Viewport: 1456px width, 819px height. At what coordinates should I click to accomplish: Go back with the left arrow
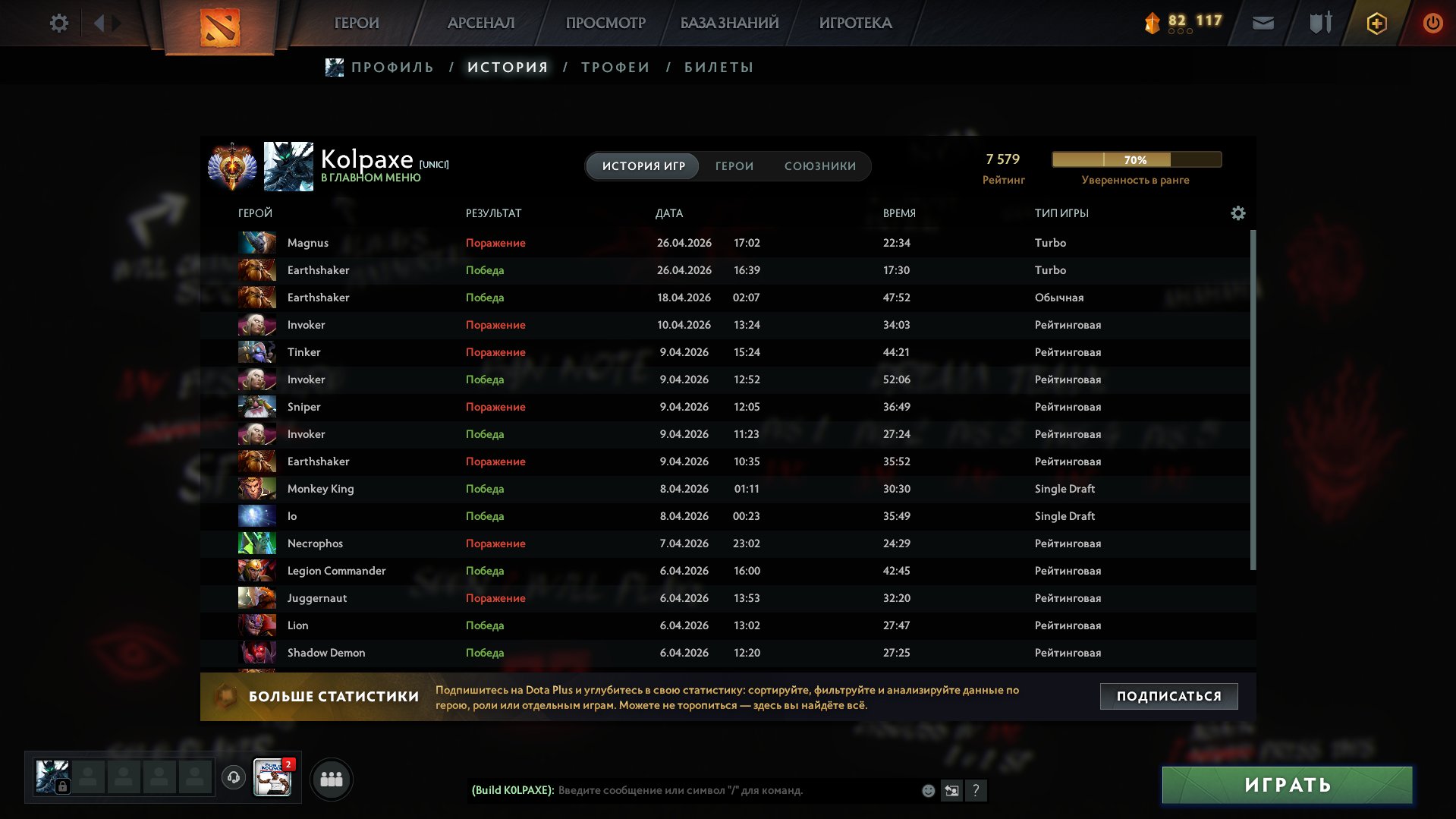[99, 23]
